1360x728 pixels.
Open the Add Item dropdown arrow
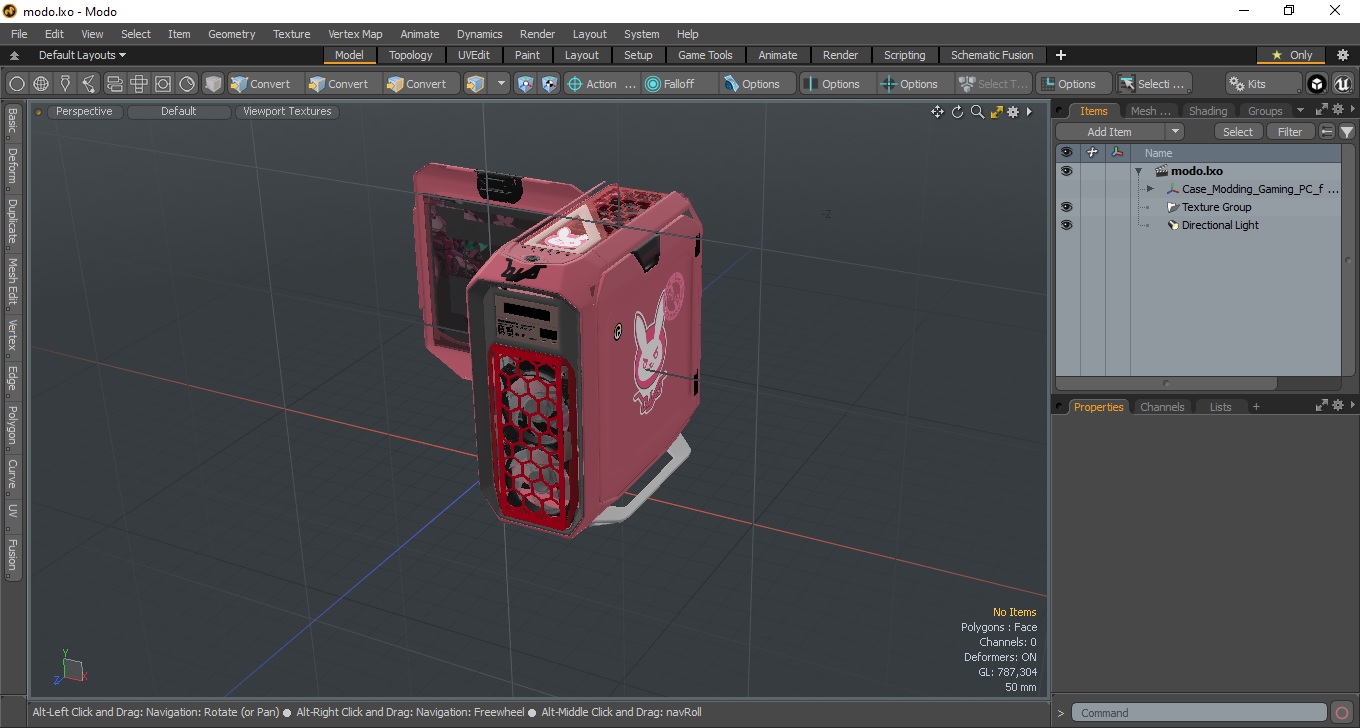coord(1175,132)
